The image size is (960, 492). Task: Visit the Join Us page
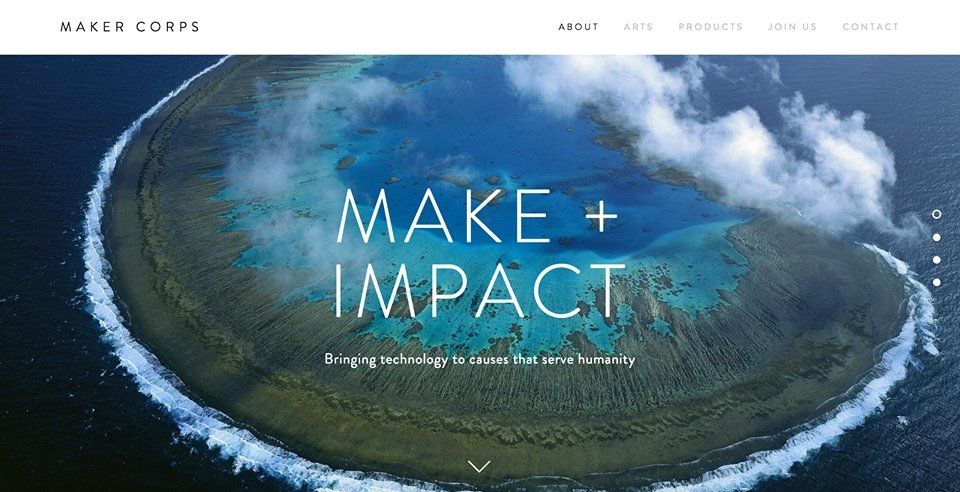[x=792, y=27]
